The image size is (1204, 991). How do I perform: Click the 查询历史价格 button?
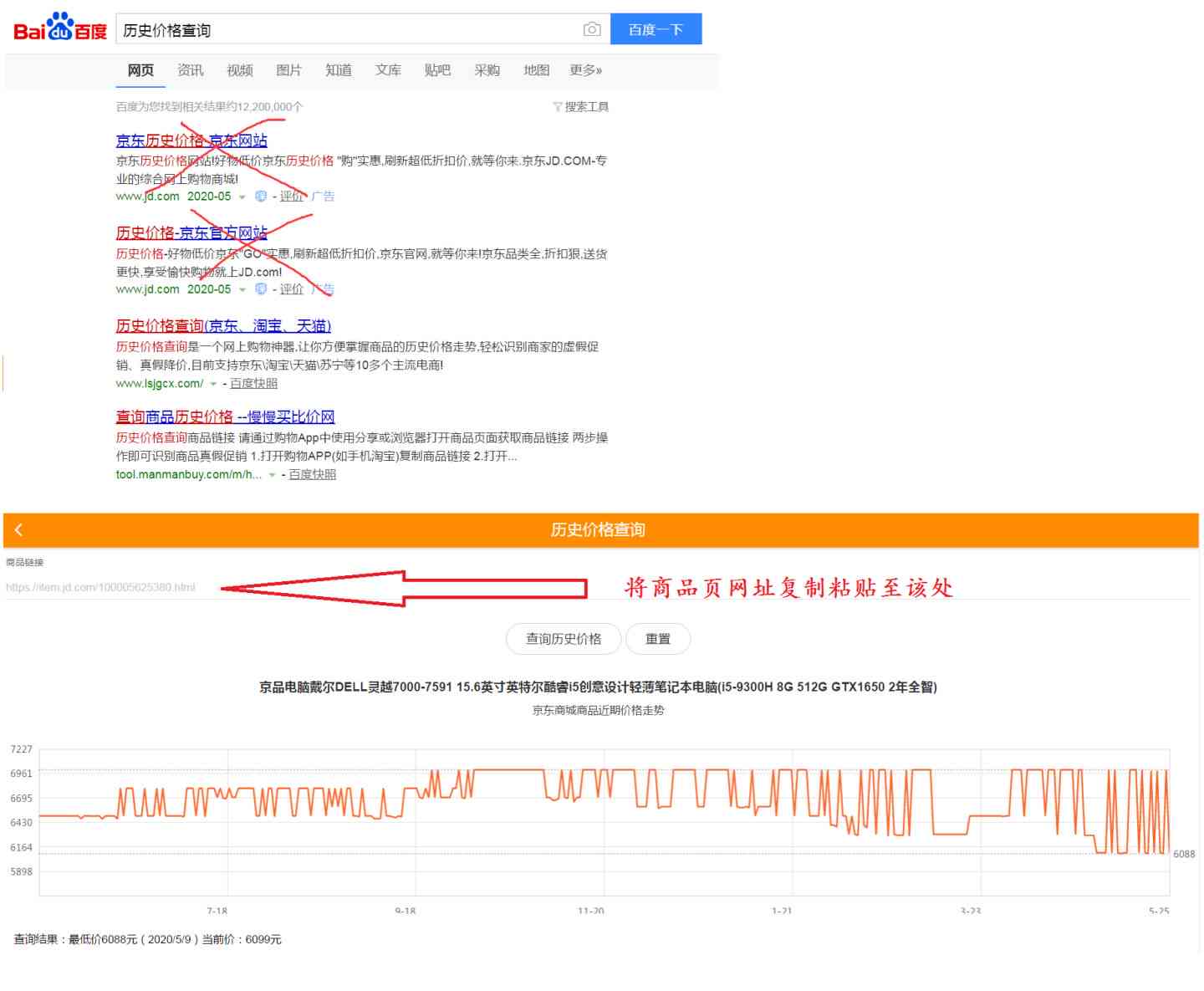pos(564,639)
